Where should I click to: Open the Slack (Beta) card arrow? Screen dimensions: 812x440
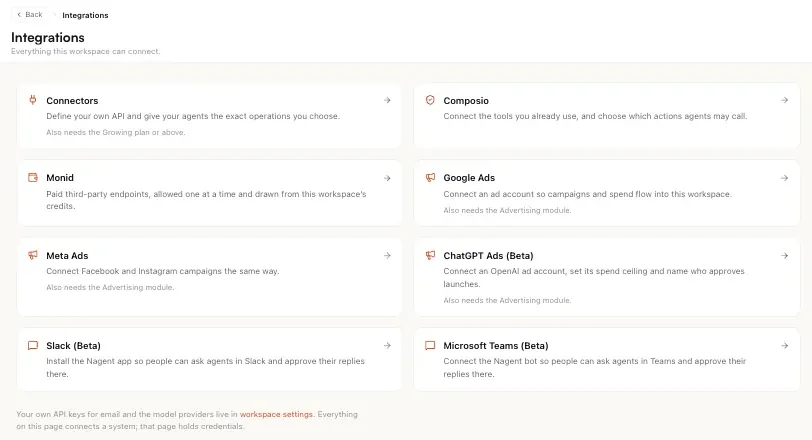(x=387, y=346)
